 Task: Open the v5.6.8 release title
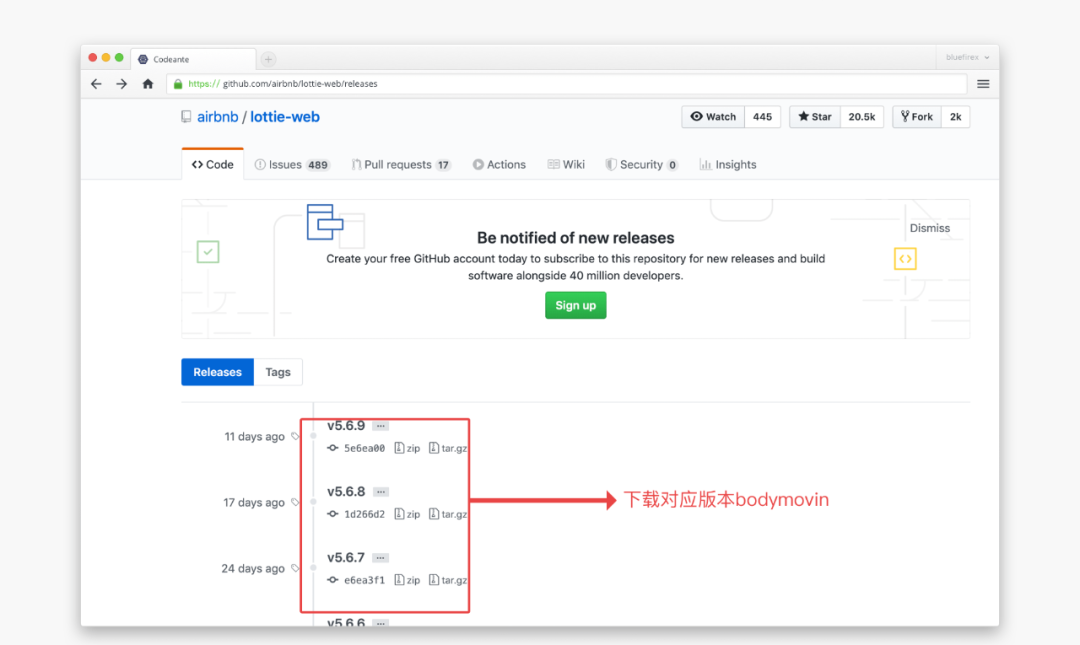pyautogui.click(x=346, y=492)
